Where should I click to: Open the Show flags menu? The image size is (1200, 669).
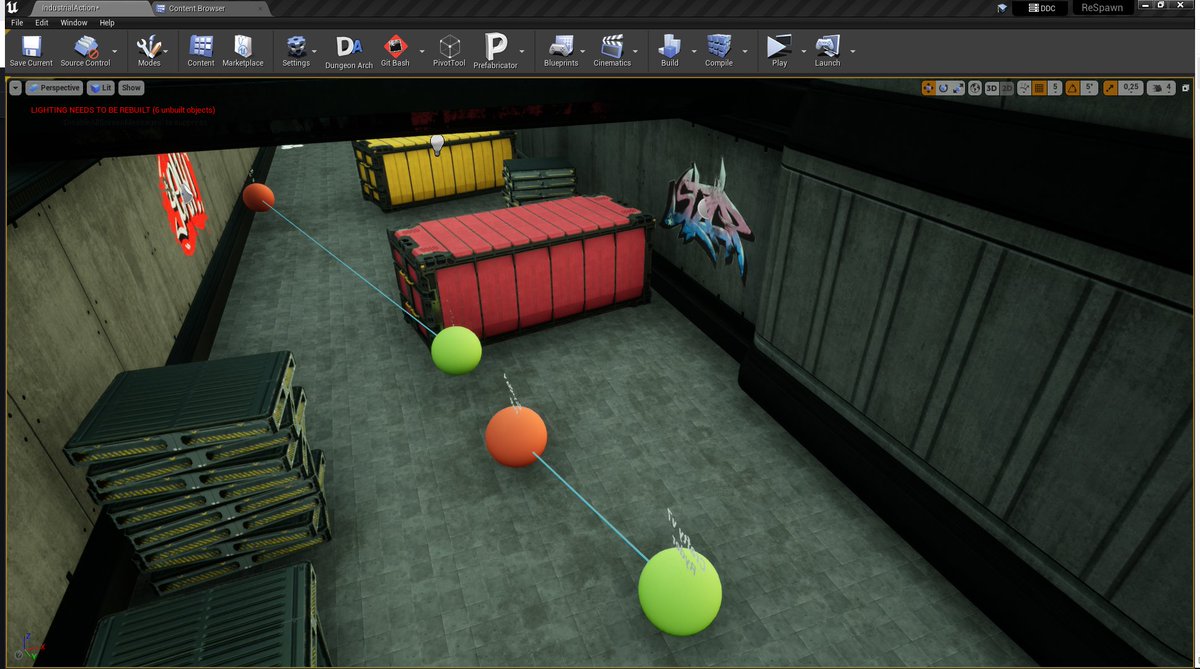click(x=131, y=88)
